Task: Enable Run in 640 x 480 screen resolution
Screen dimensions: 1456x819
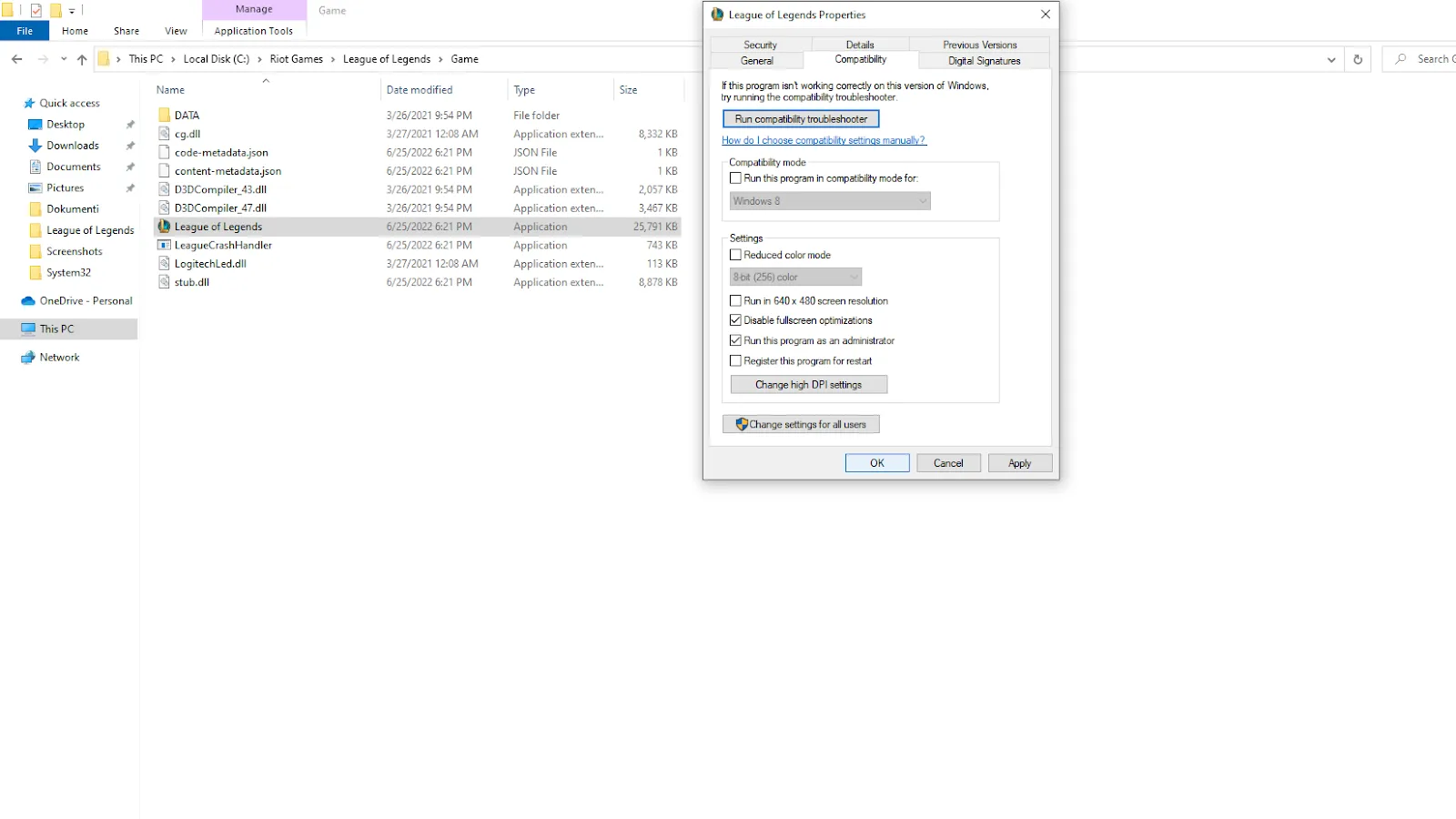Action: coord(735,300)
